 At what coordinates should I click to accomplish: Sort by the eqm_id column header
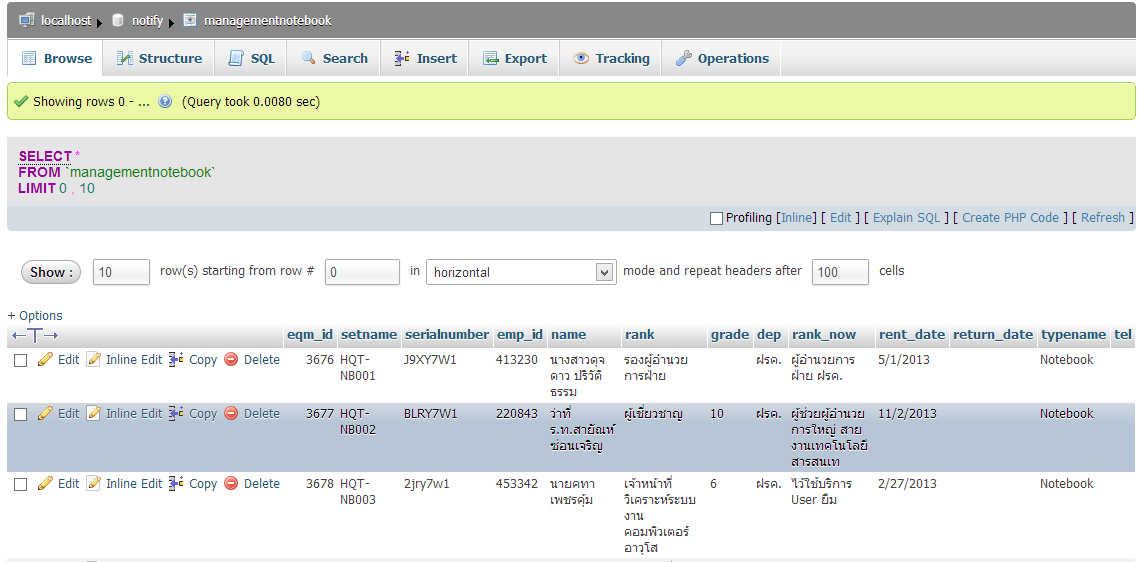click(309, 335)
